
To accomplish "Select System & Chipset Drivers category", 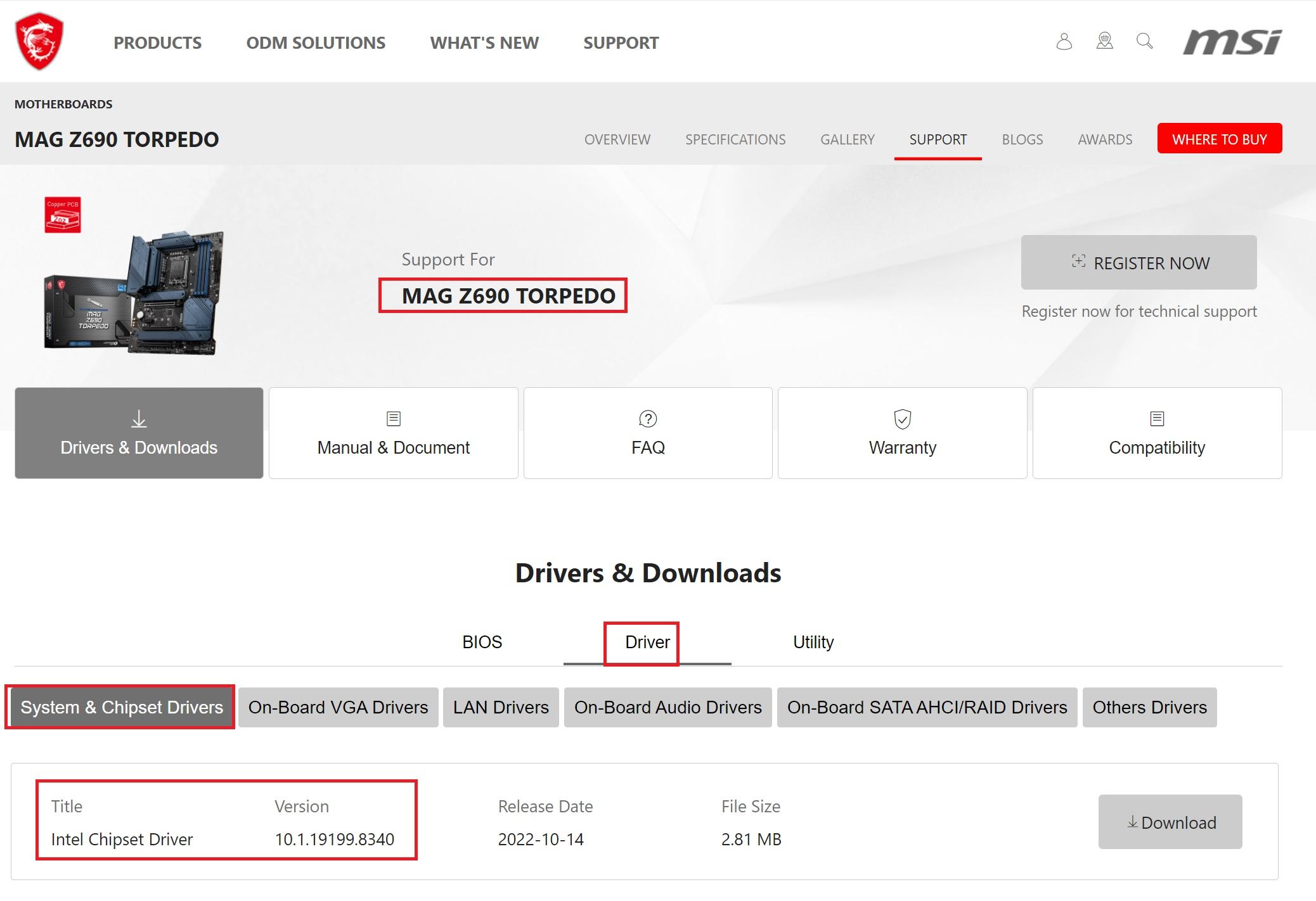I will [122, 707].
